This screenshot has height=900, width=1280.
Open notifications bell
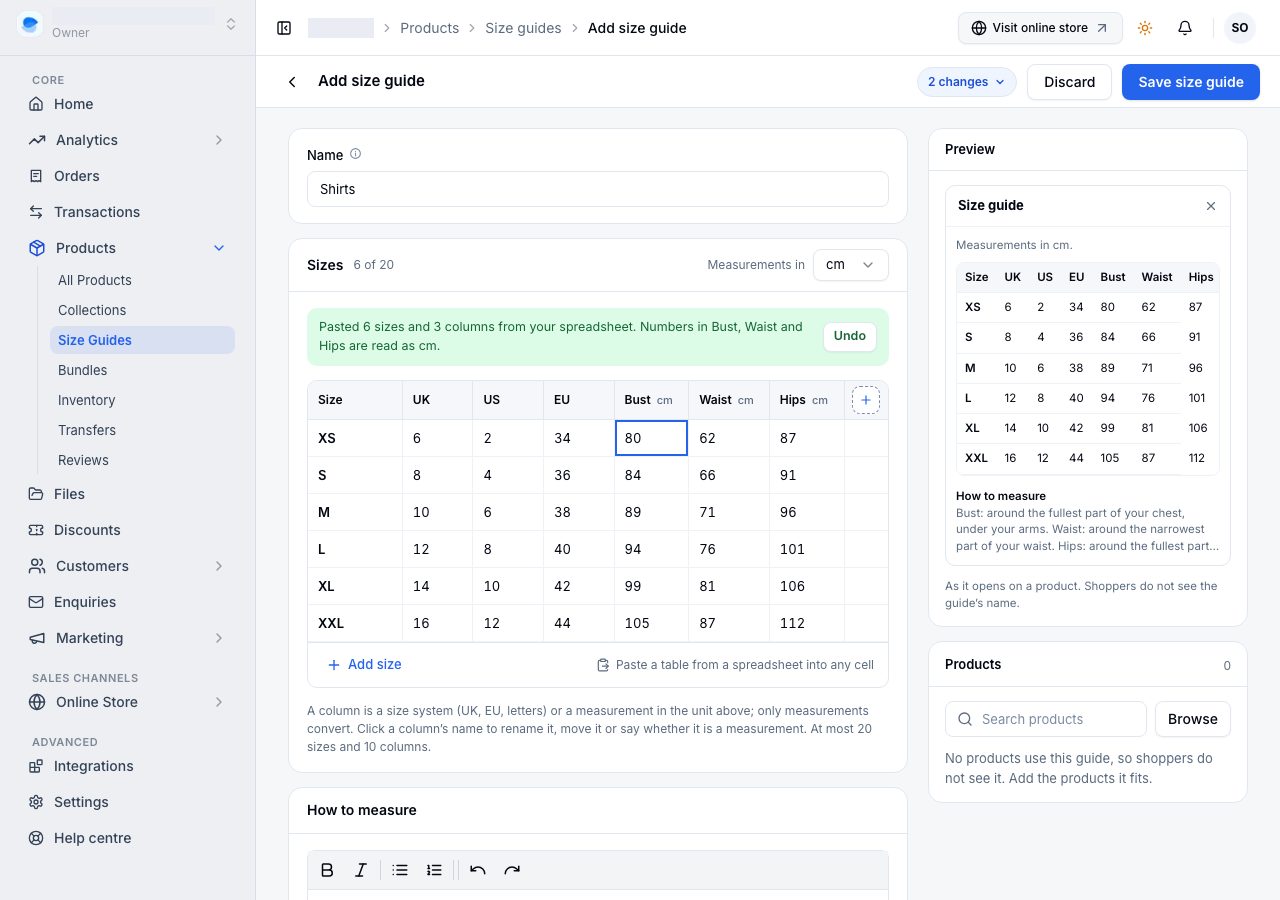click(x=1185, y=28)
